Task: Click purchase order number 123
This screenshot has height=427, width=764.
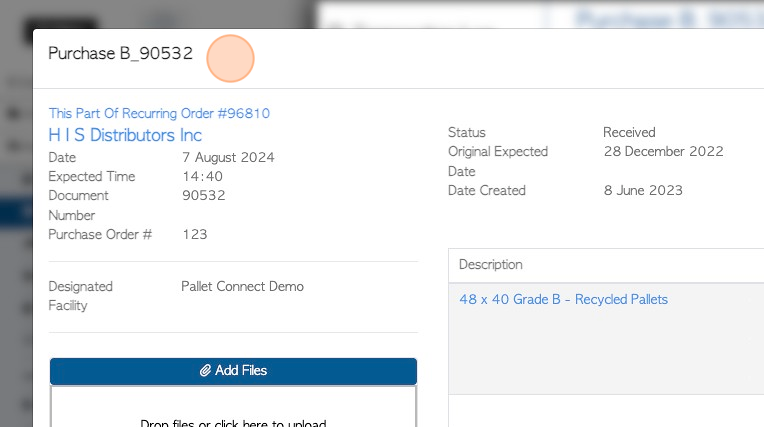Action: pyautogui.click(x=195, y=234)
